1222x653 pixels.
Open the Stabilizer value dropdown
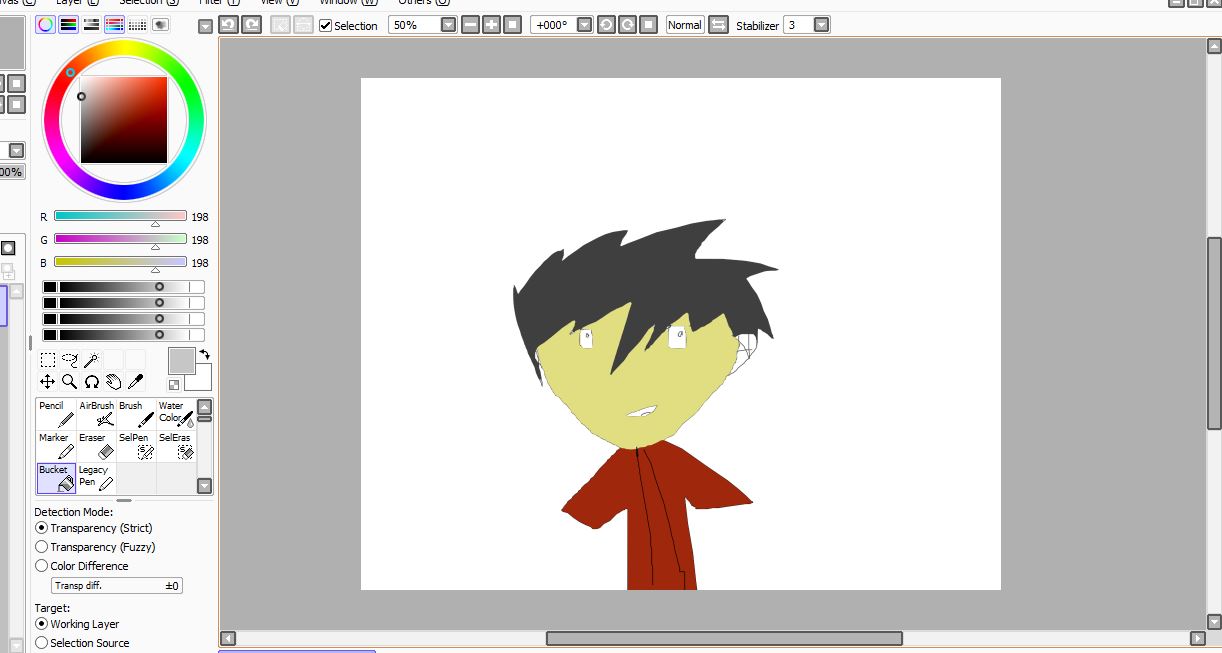[821, 25]
